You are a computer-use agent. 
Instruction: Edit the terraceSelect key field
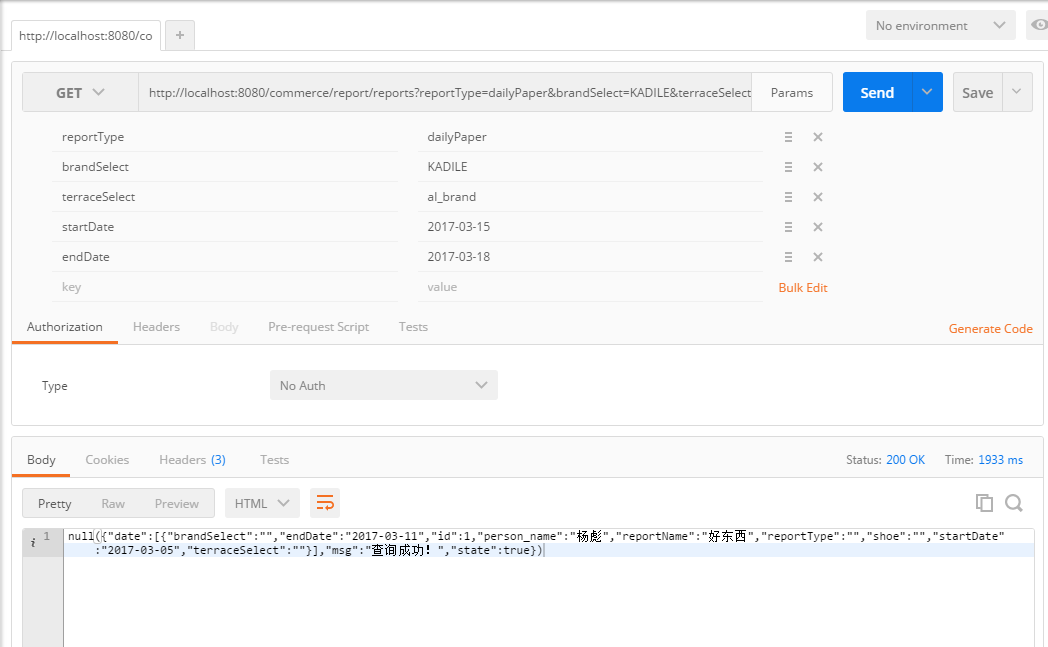coord(225,197)
